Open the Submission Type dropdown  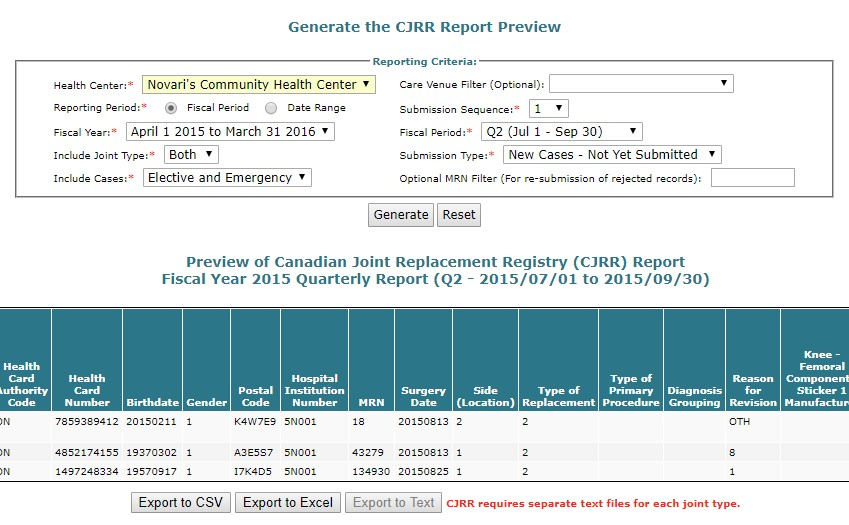pyautogui.click(x=612, y=155)
